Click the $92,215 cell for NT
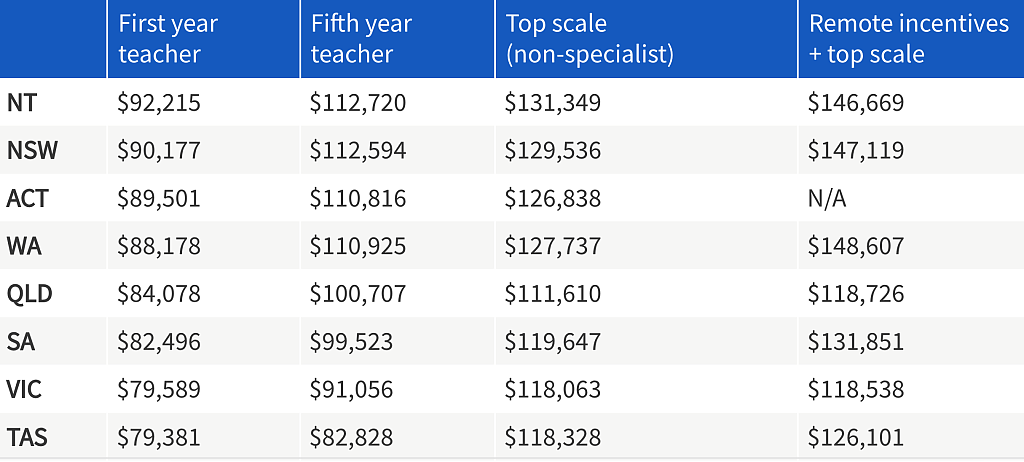Viewport: 1024px width, 462px height. pos(159,103)
